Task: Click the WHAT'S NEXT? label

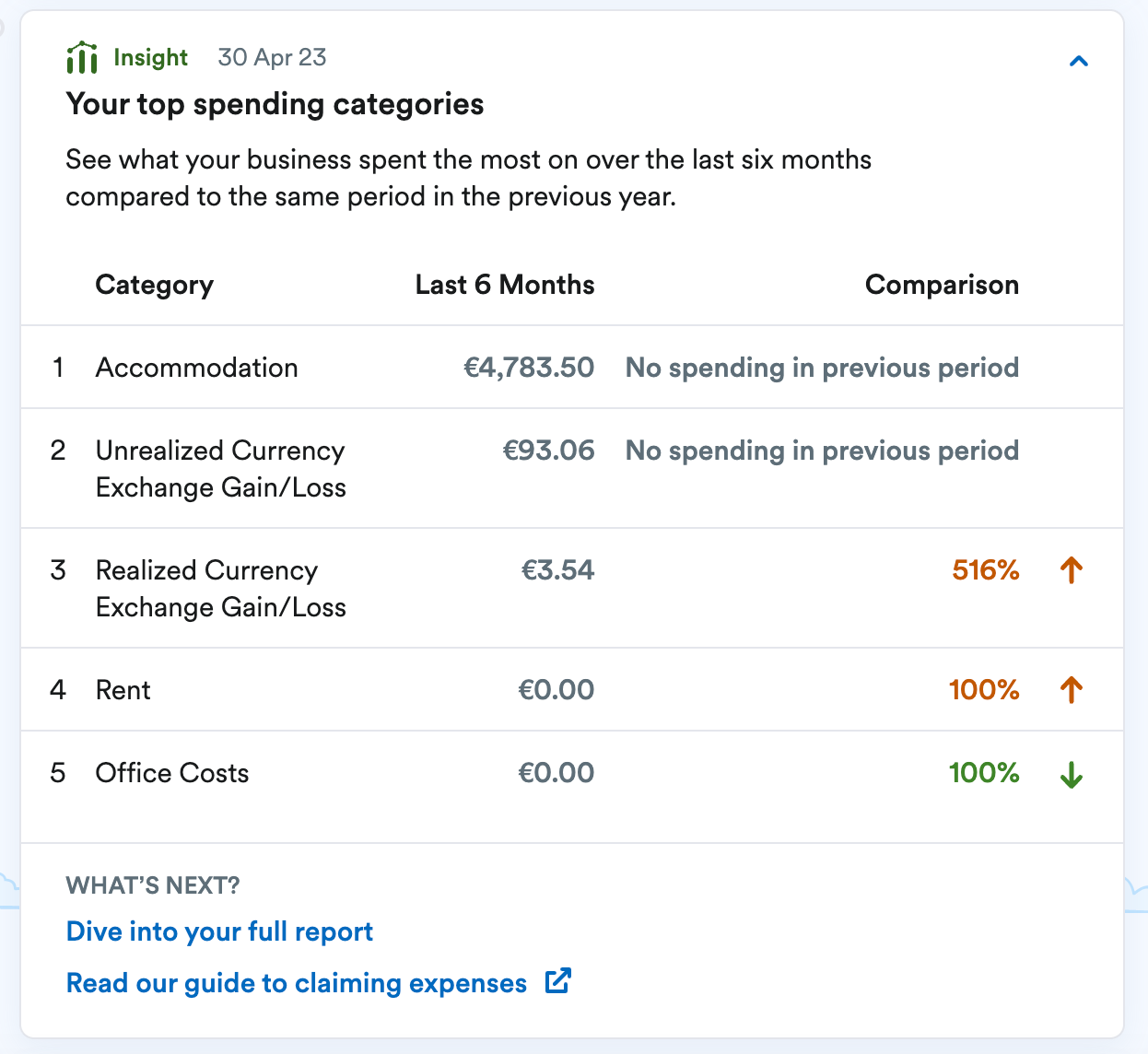Action: (x=153, y=885)
